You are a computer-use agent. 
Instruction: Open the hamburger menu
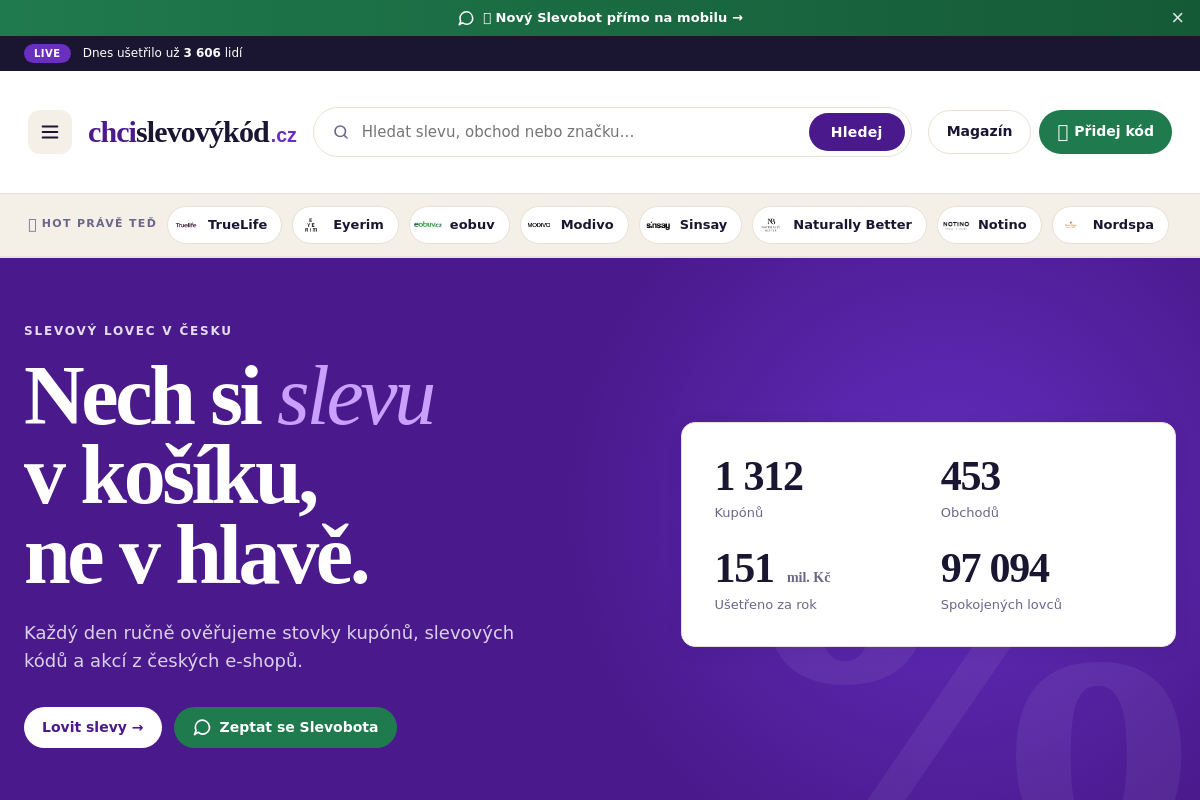pyautogui.click(x=50, y=132)
